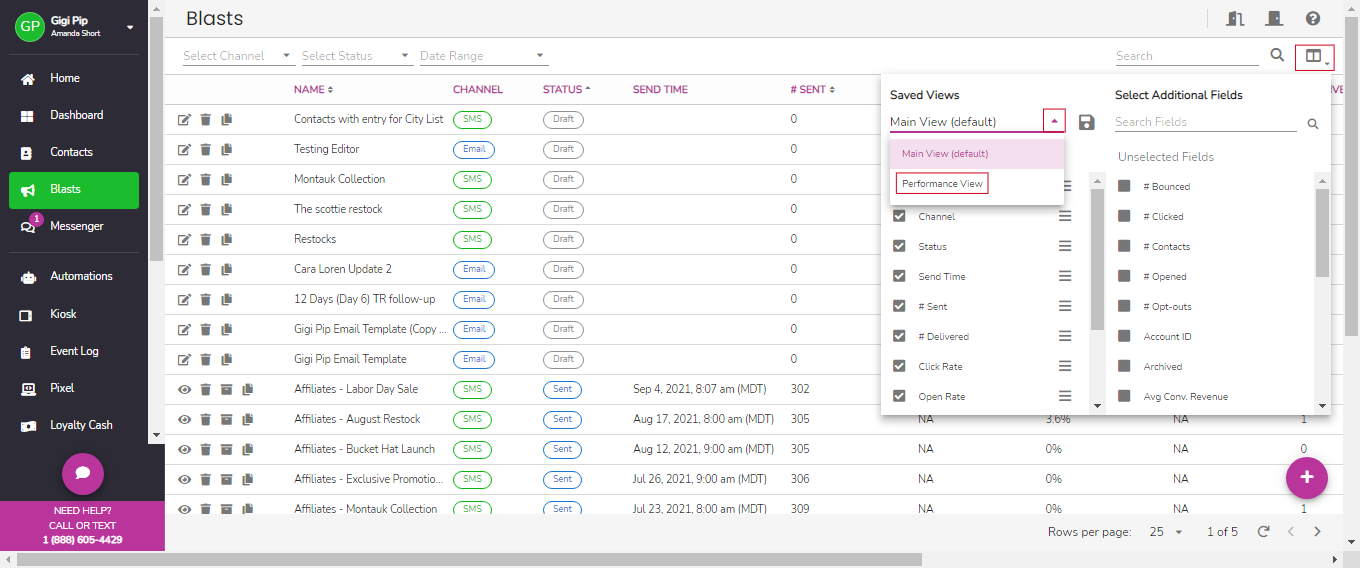Image resolution: width=1360 pixels, height=568 pixels.
Task: Click the save view floppy disk icon
Action: pos(1087,122)
